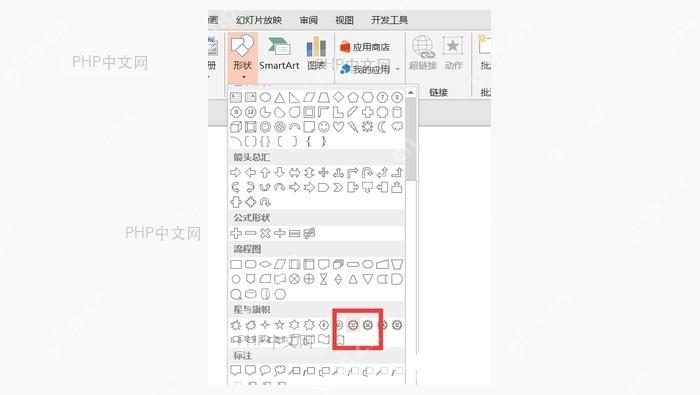Expand the 我的应用 dropdown arrow
Screen dimensions: 700x395
tap(397, 69)
